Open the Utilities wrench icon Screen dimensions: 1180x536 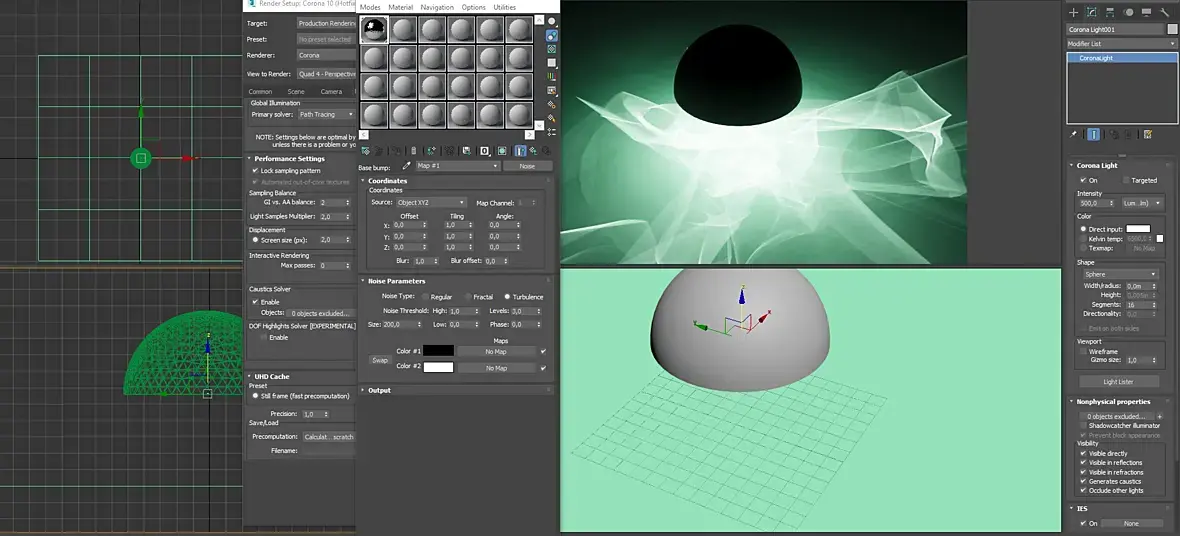pos(1165,13)
